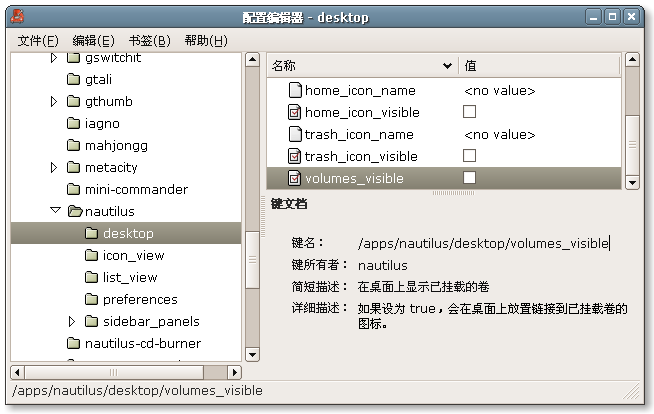Click the nautilus-cd-burner folder icon
Viewport: 654px width, 414px height.
(73, 344)
